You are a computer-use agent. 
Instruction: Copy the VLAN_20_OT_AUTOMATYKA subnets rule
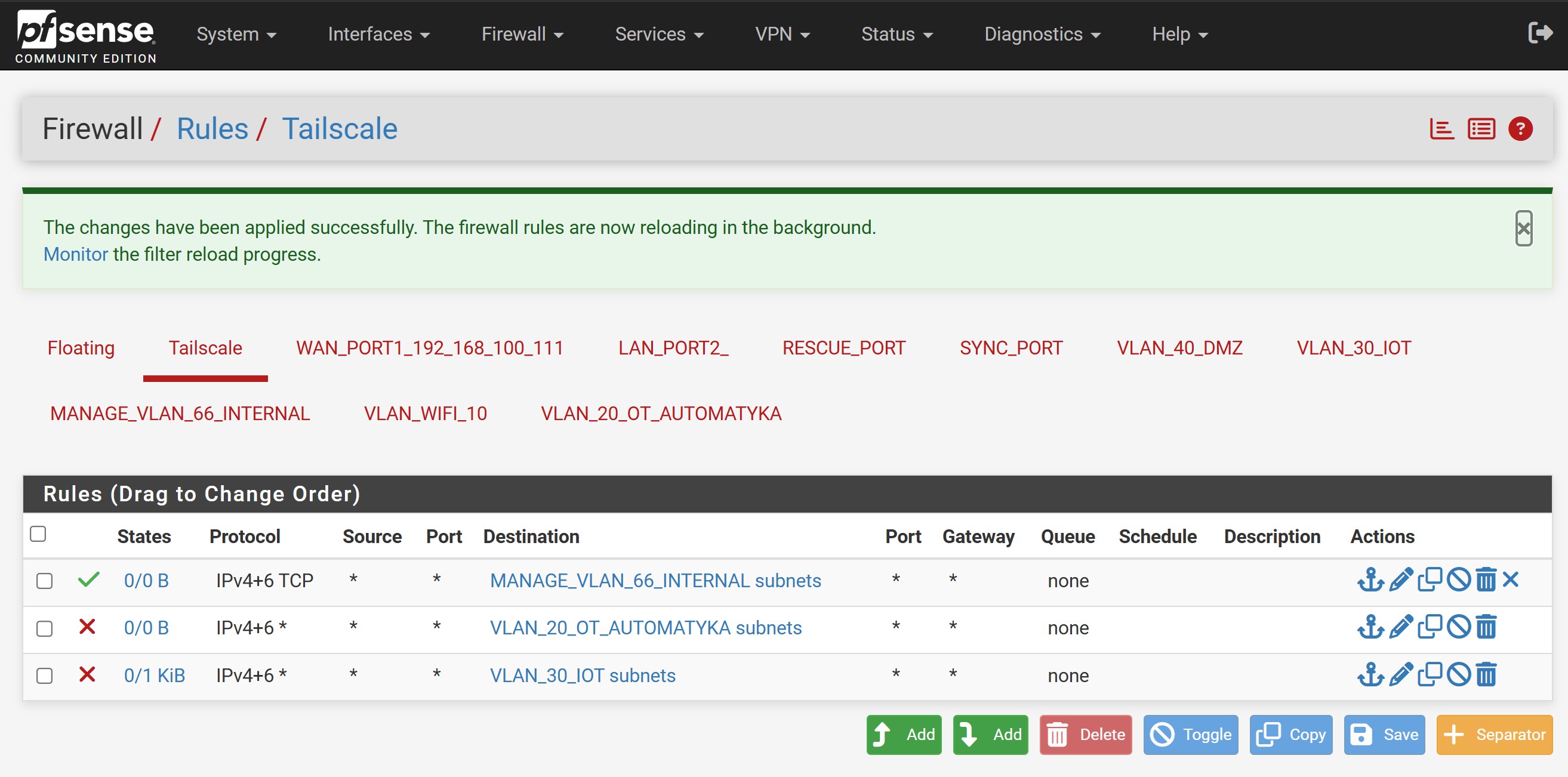coord(1430,627)
